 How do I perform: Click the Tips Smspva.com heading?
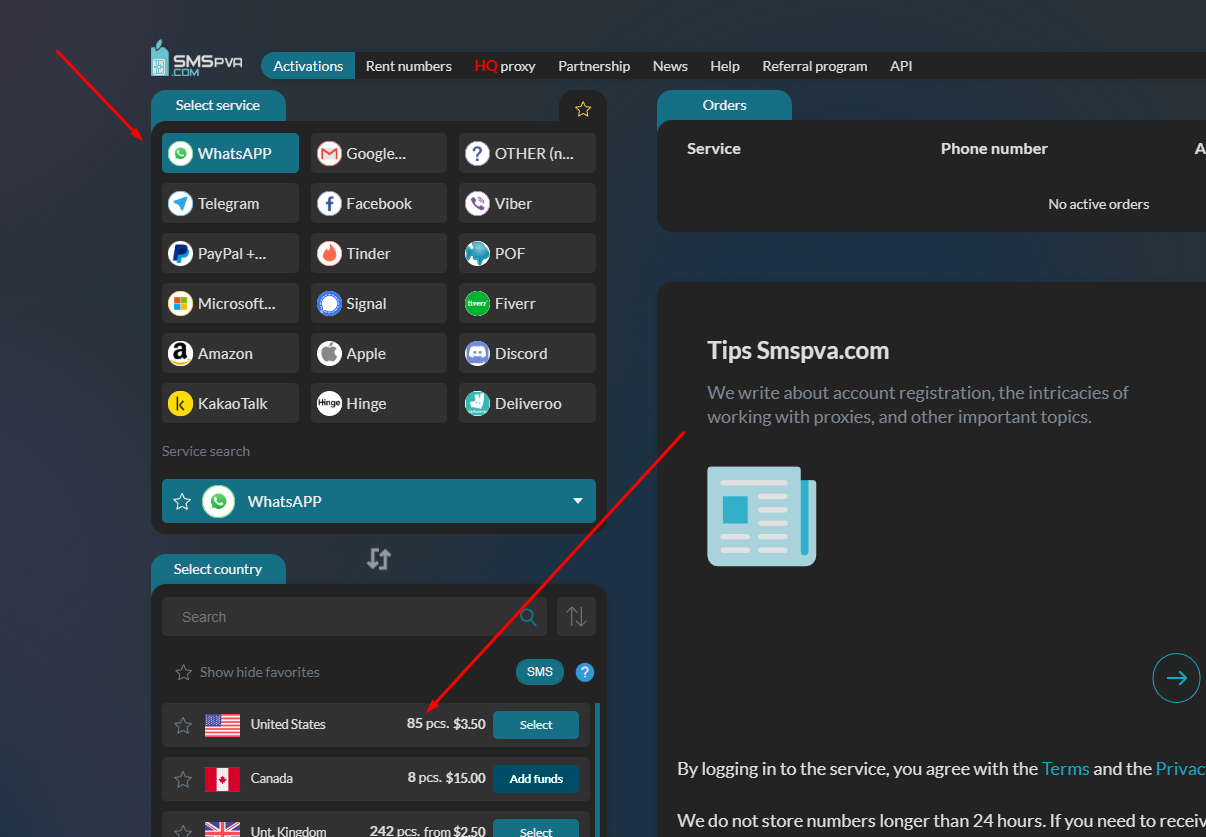pyautogui.click(x=798, y=351)
